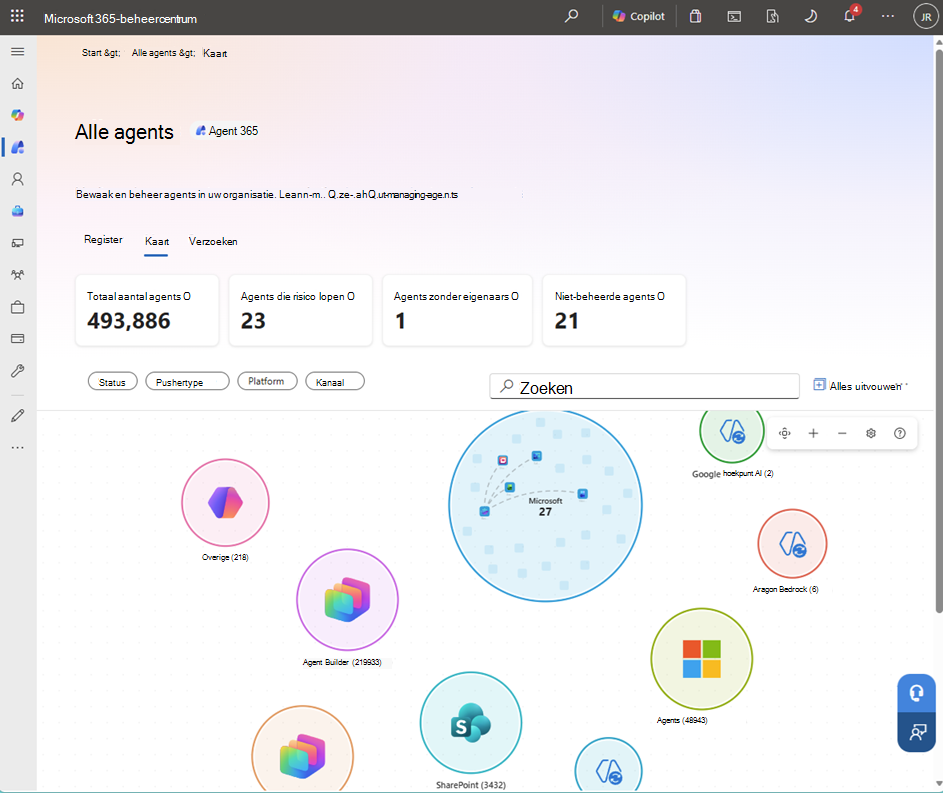Open Setup wrench icon in sidebar
The width and height of the screenshot is (943, 793).
click(17, 371)
